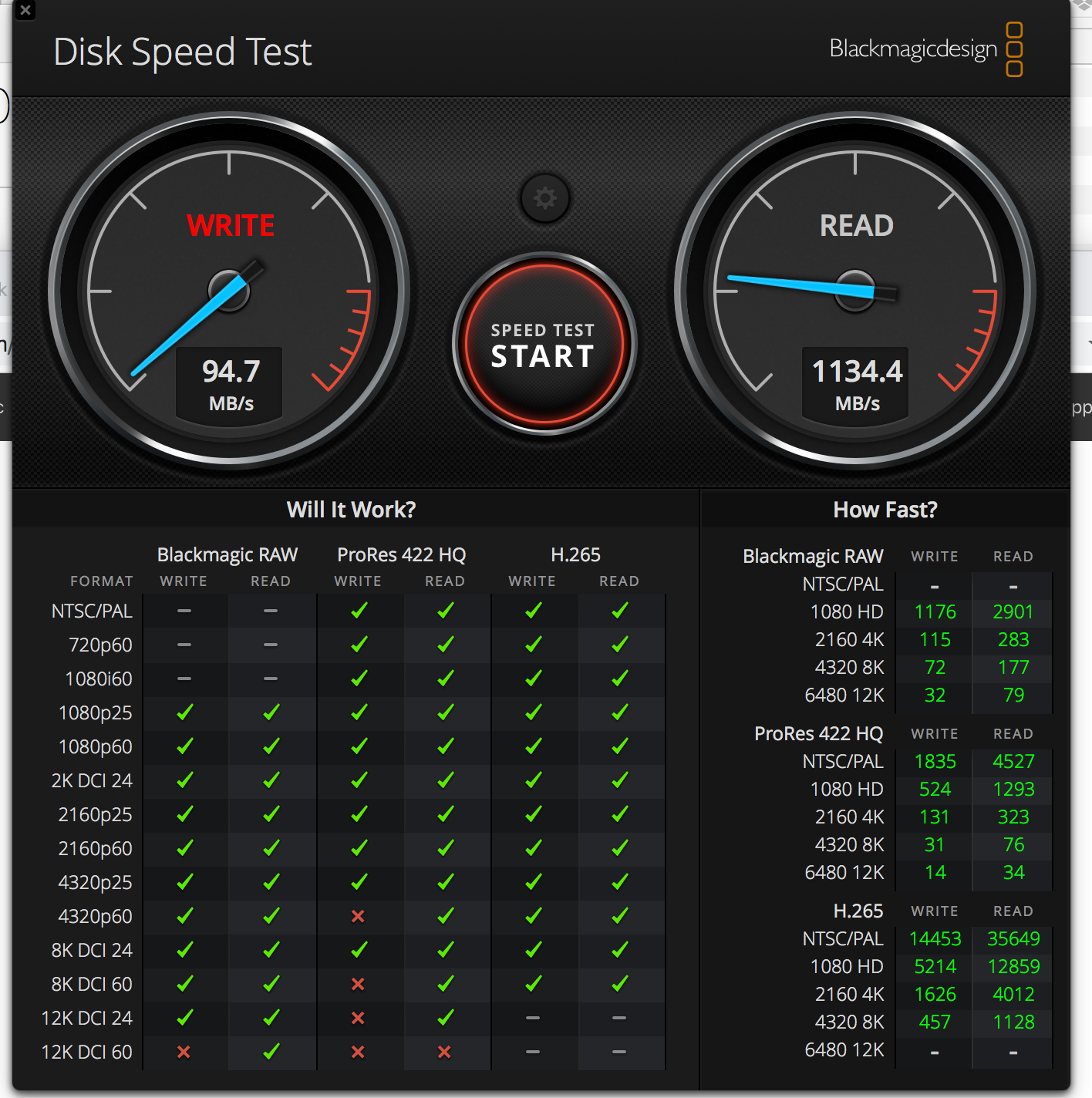Viewport: 1092px width, 1098px height.
Task: Click green check for 2K DCI 24 H.265 write
Action: click(533, 780)
